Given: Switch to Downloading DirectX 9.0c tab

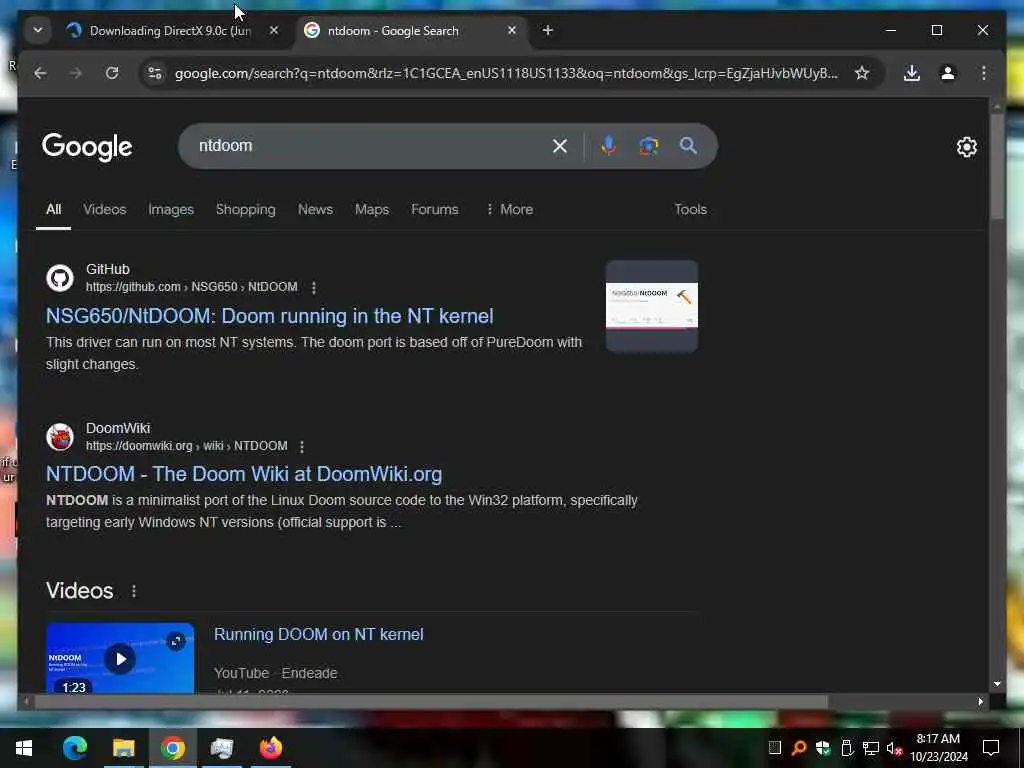Looking at the screenshot, I should pyautogui.click(x=171, y=31).
